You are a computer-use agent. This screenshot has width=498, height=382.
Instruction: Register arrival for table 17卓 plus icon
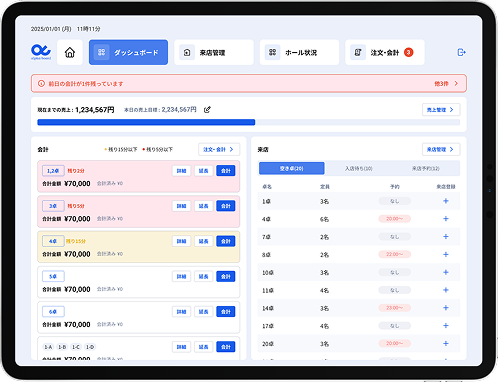click(x=446, y=326)
